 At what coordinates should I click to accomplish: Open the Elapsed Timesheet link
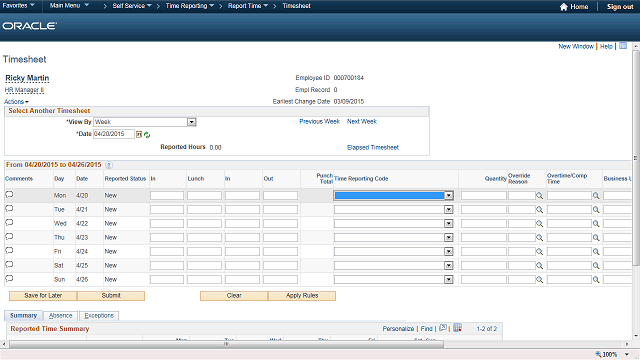(373, 147)
